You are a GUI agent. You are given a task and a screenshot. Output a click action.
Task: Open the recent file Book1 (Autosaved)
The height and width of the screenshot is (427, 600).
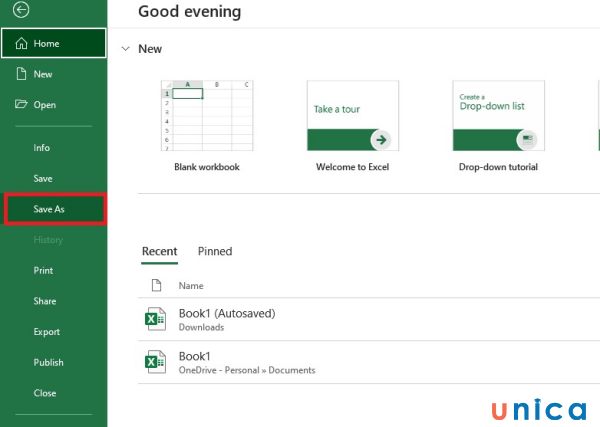tap(369, 319)
